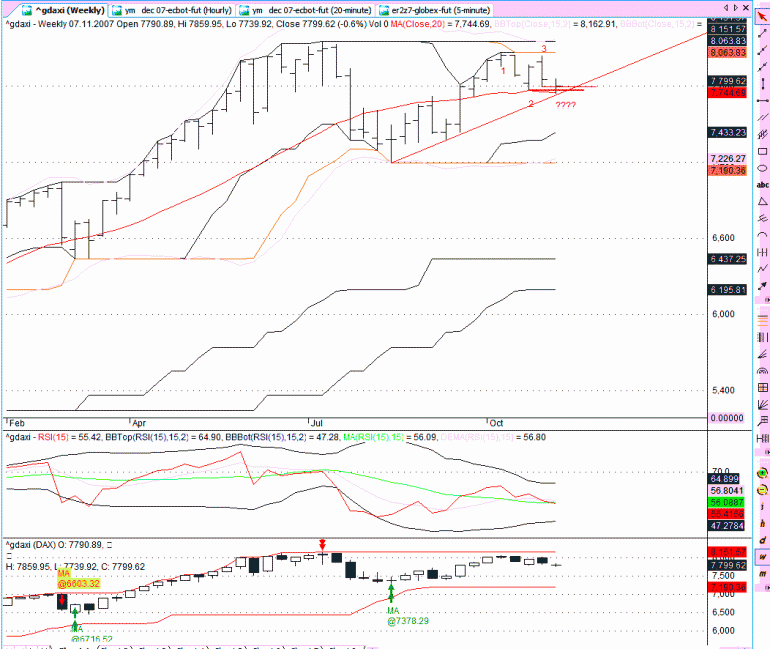Image resolution: width=770 pixels, height=649 pixels.
Task: Switch to the ym dec 07-ecbot-fut (Hourly) tab
Action: click(173, 10)
